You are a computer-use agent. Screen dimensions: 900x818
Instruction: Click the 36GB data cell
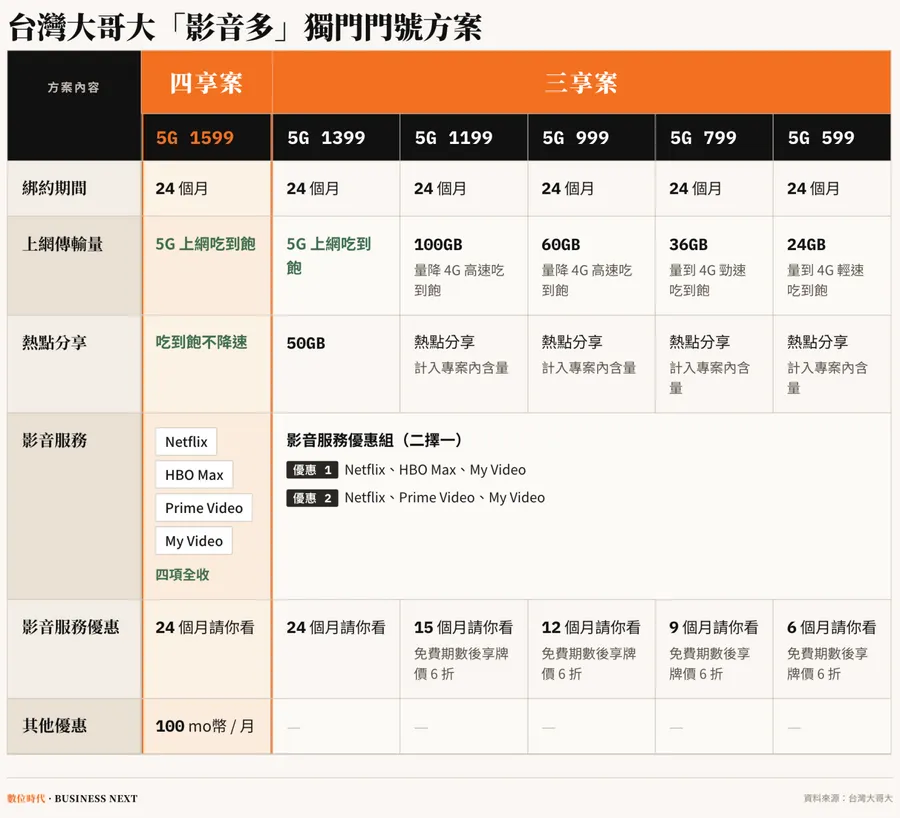714,266
